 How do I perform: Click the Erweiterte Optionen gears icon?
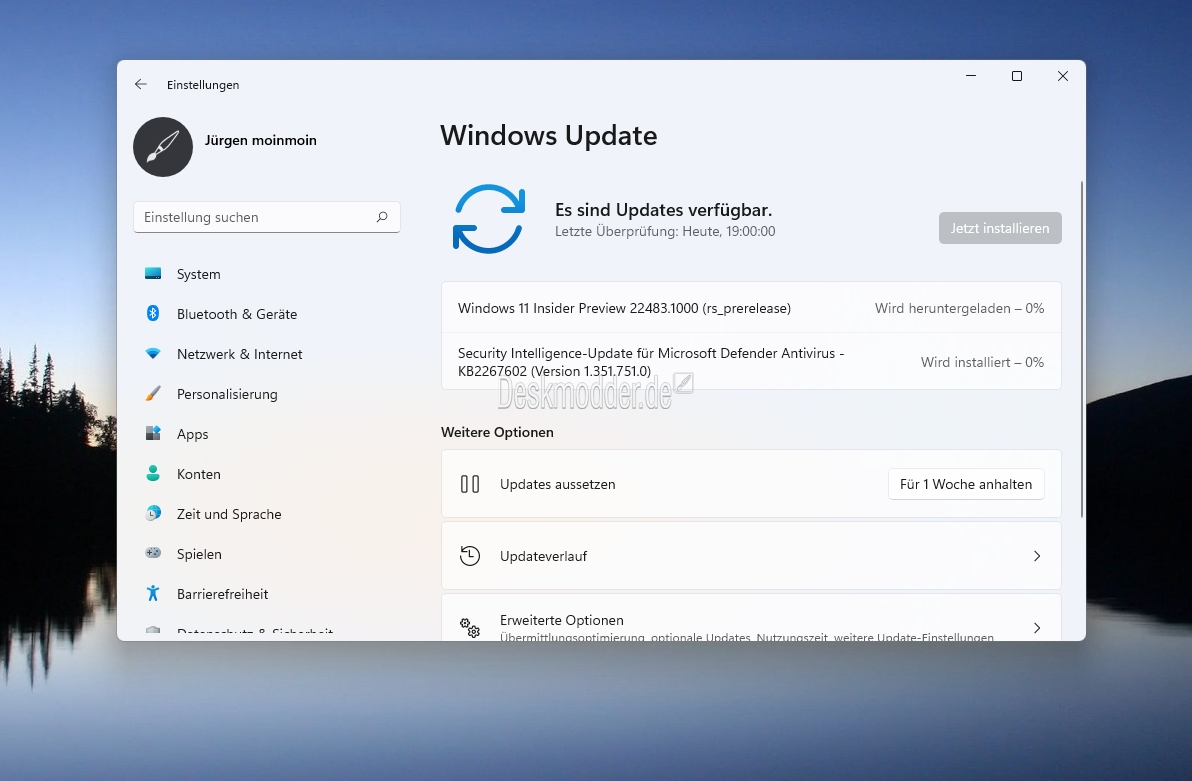click(470, 627)
